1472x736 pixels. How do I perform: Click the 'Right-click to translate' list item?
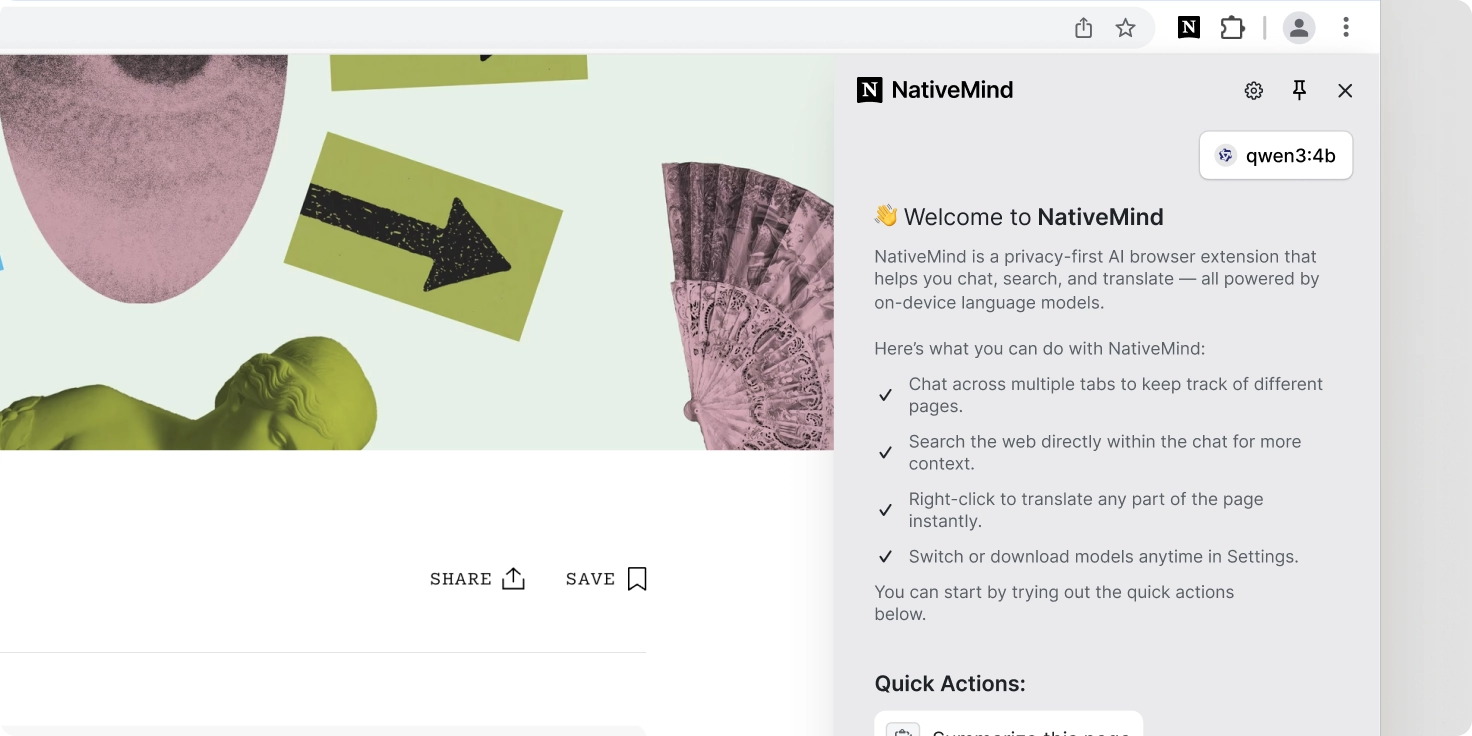(x=1070, y=510)
